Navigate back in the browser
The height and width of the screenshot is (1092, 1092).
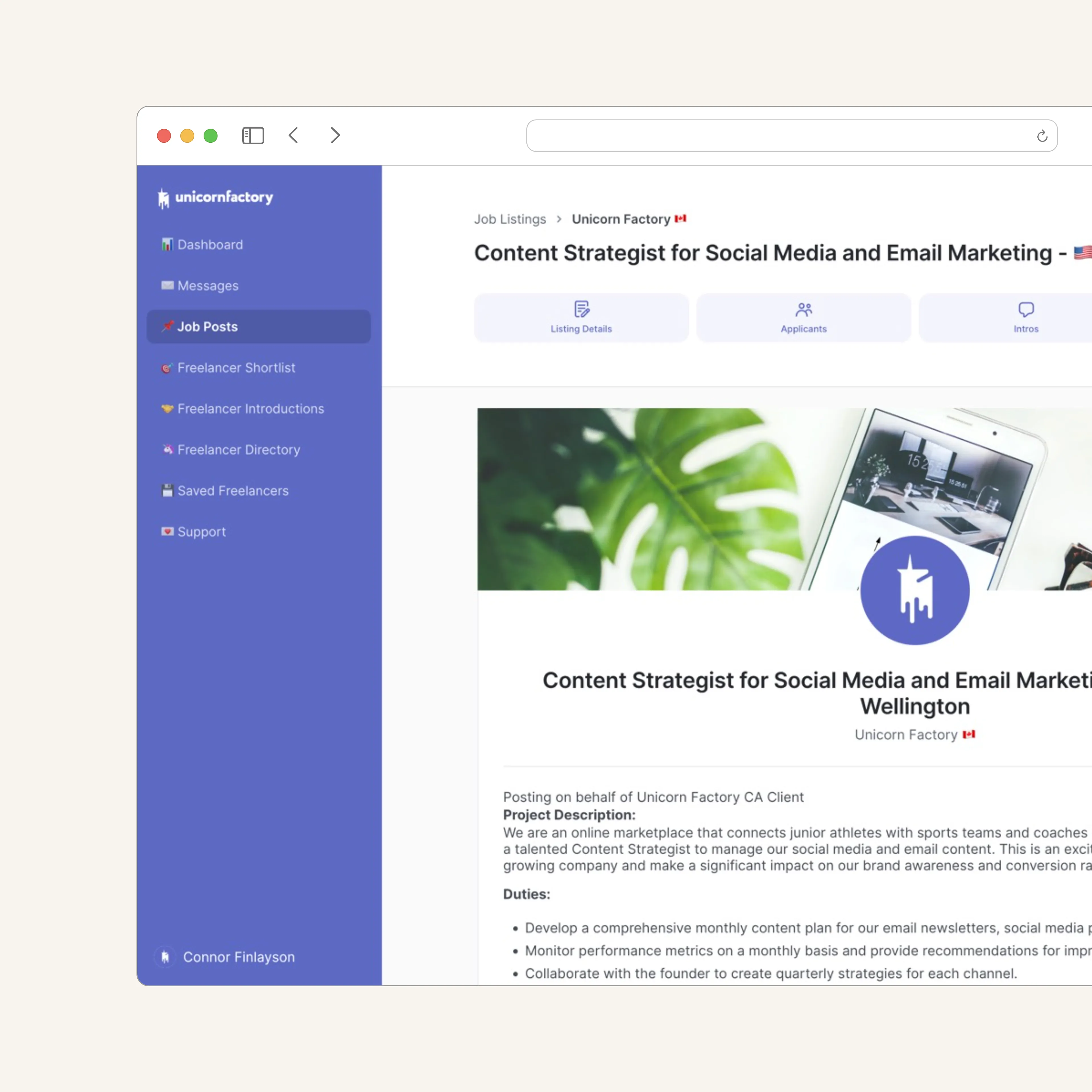coord(293,136)
